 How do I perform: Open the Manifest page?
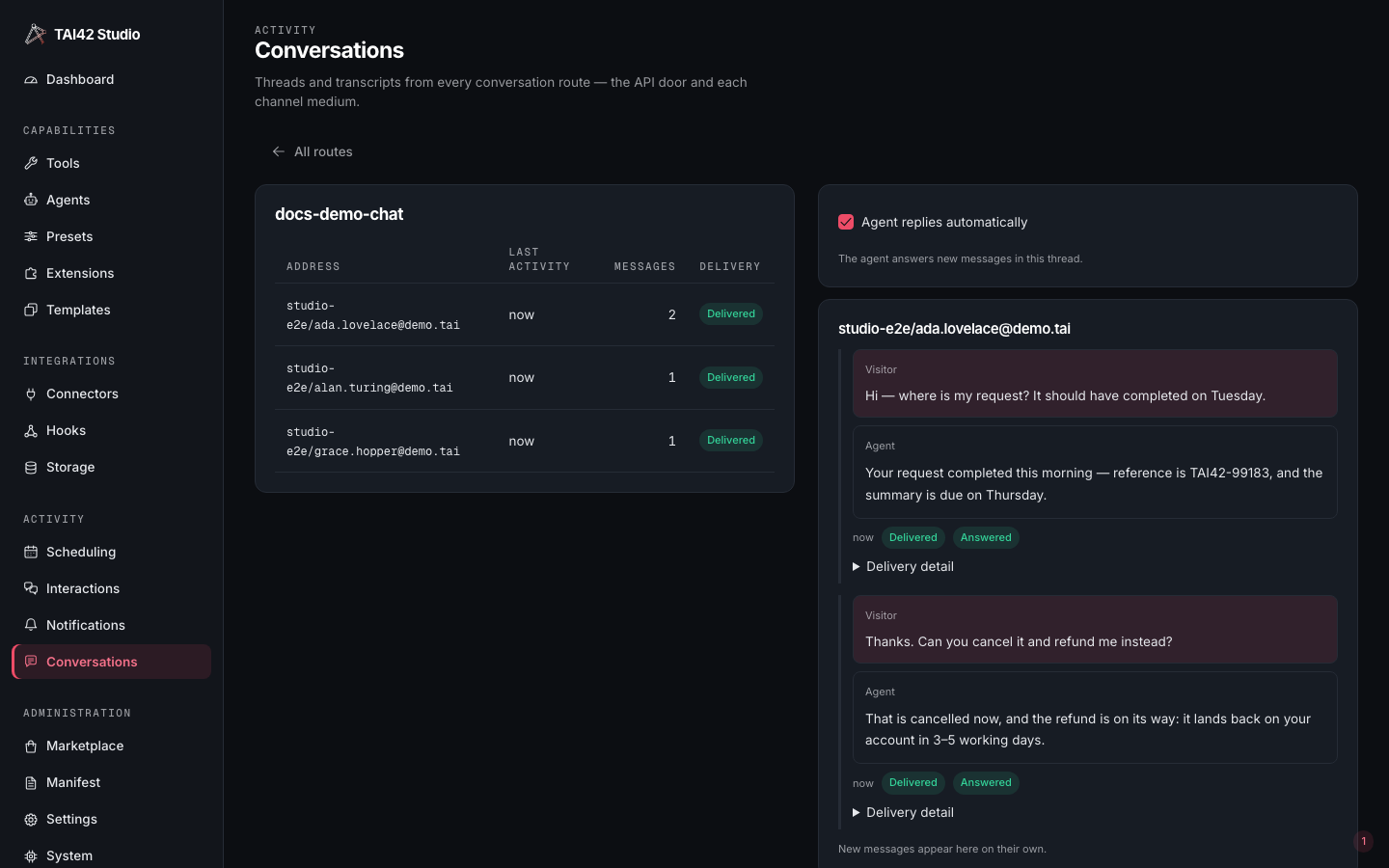111,783
